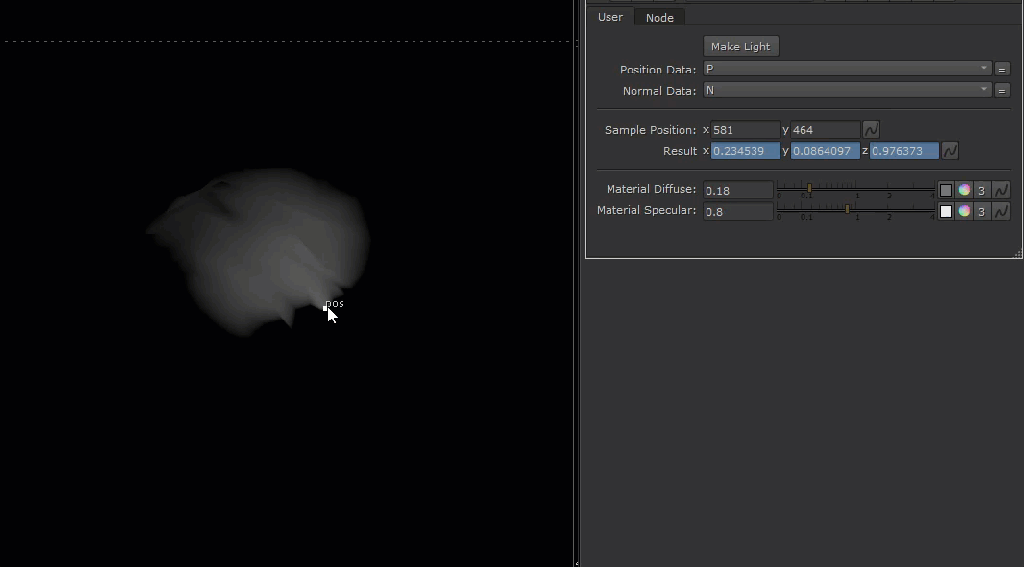Expand the Position Data dropdown
The height and width of the screenshot is (567, 1024).
(x=846, y=69)
